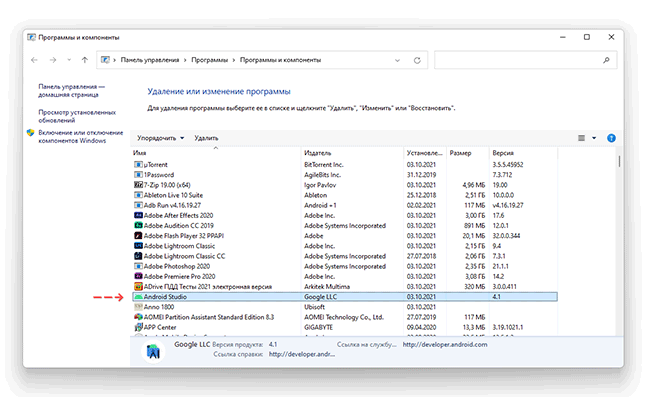
Task: Select the APP Center icon
Action: pos(138,327)
